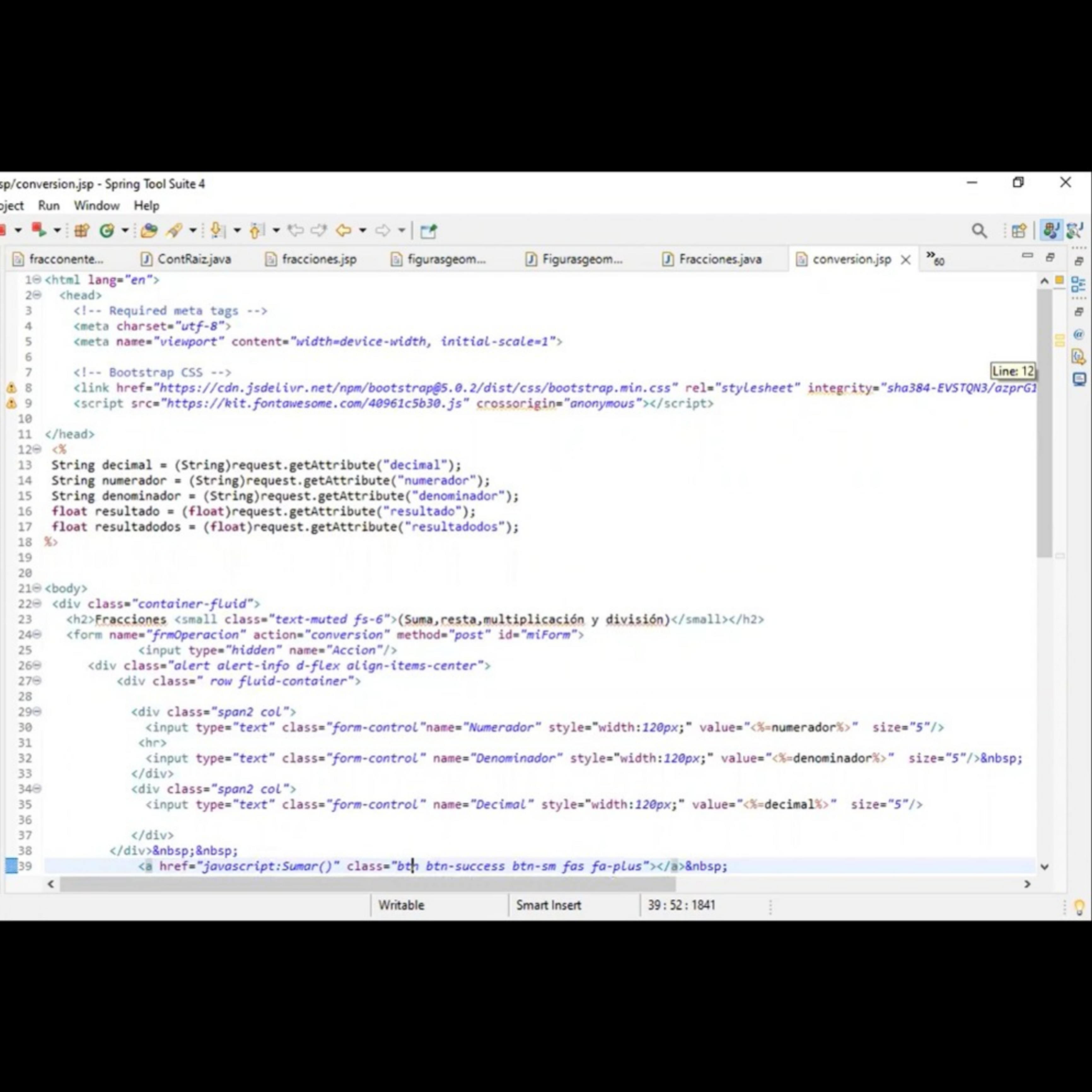Open the Next Annotation dropdown arrow

pyautogui.click(x=237, y=231)
